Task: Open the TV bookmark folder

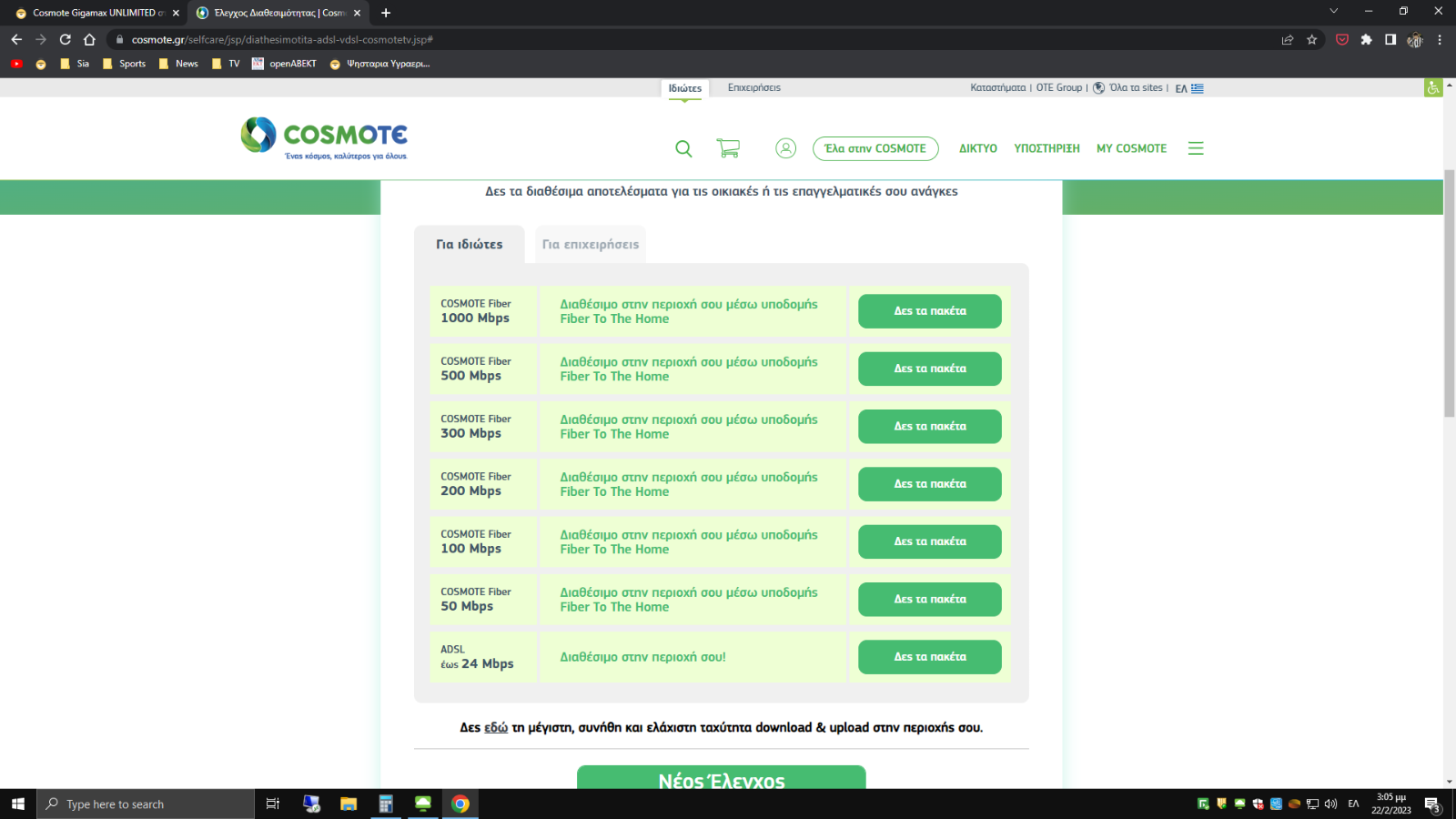Action: [226, 64]
